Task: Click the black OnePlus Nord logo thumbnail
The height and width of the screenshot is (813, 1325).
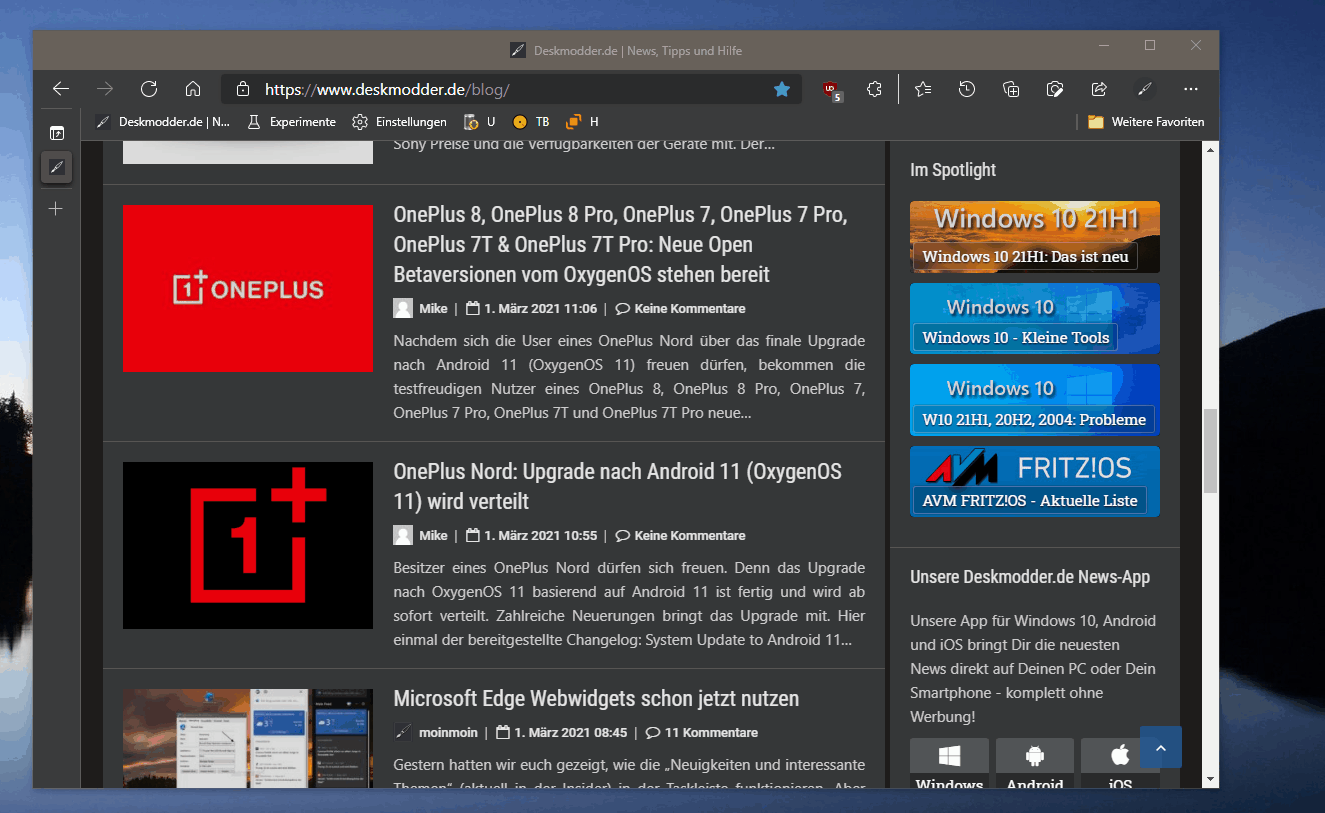Action: point(248,545)
